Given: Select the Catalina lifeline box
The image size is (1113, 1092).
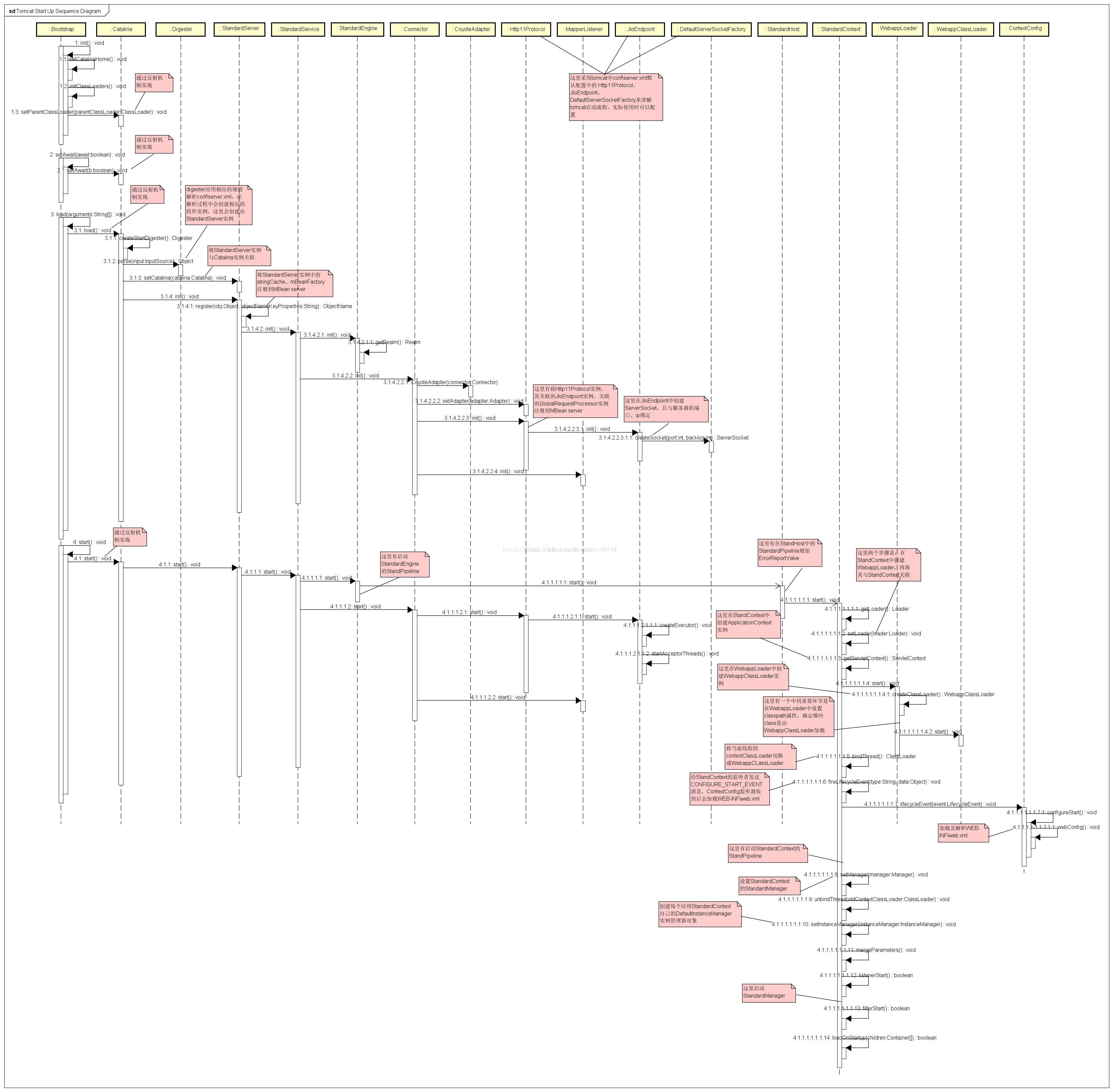Looking at the screenshot, I should click(x=121, y=29).
